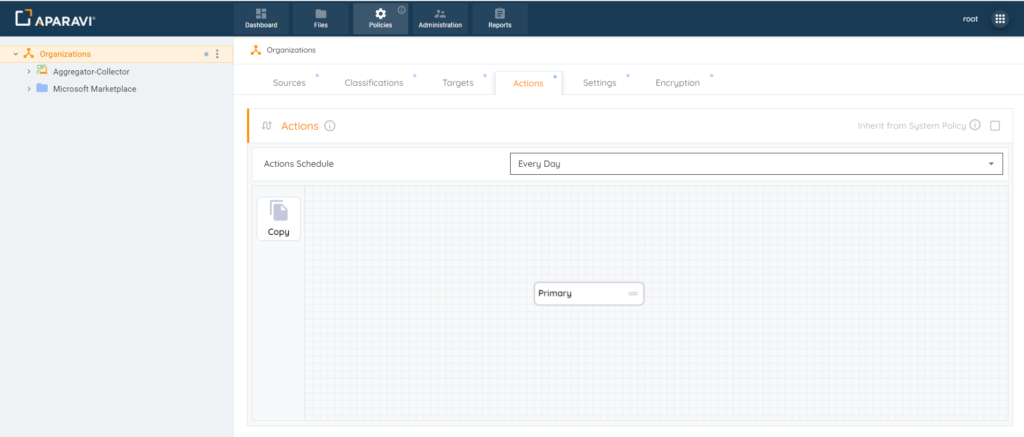Select Microsoft Marketplace tree item
The width and height of the screenshot is (1024, 437).
point(95,89)
